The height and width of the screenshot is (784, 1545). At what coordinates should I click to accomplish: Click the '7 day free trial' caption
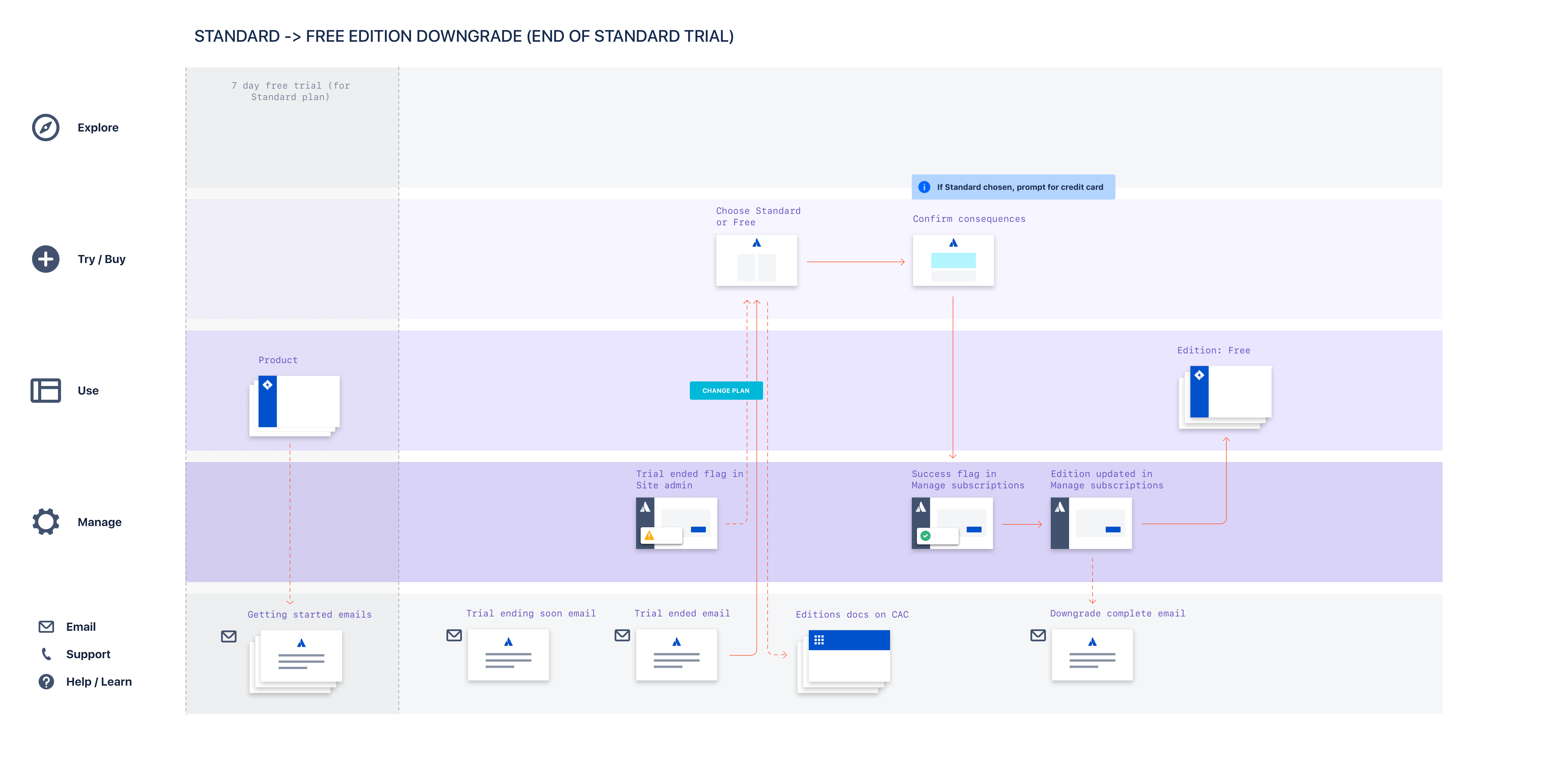click(x=291, y=91)
